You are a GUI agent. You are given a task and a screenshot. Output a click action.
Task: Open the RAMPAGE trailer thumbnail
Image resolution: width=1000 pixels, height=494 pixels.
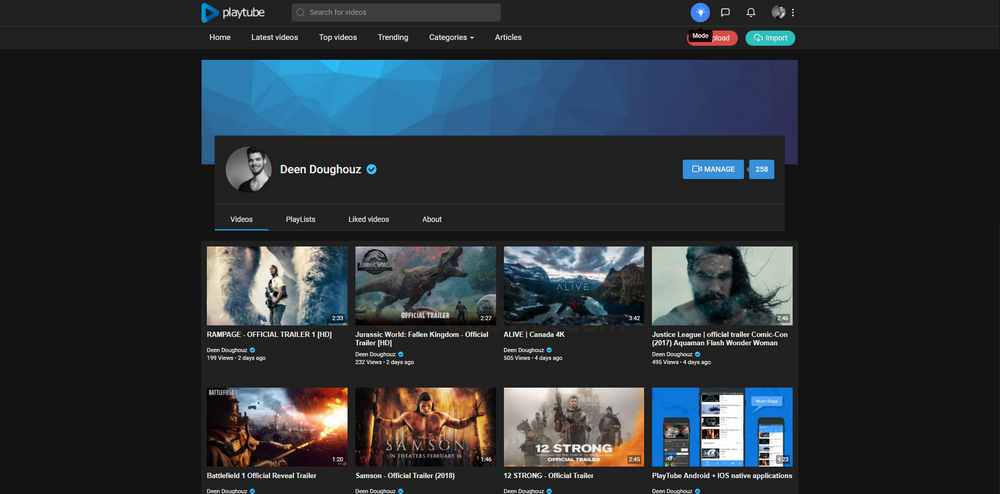[x=277, y=286]
